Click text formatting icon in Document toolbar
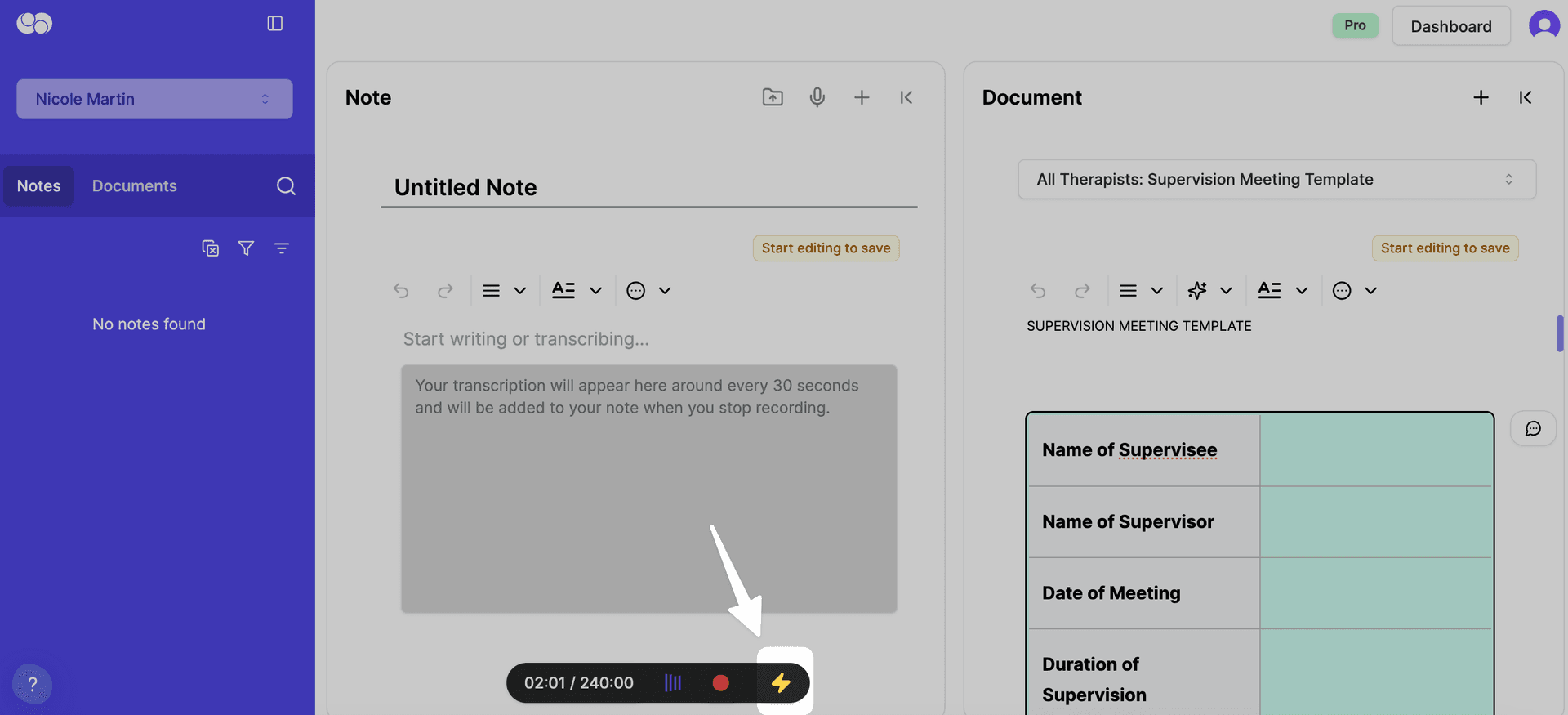The width and height of the screenshot is (1568, 715). 1269,290
